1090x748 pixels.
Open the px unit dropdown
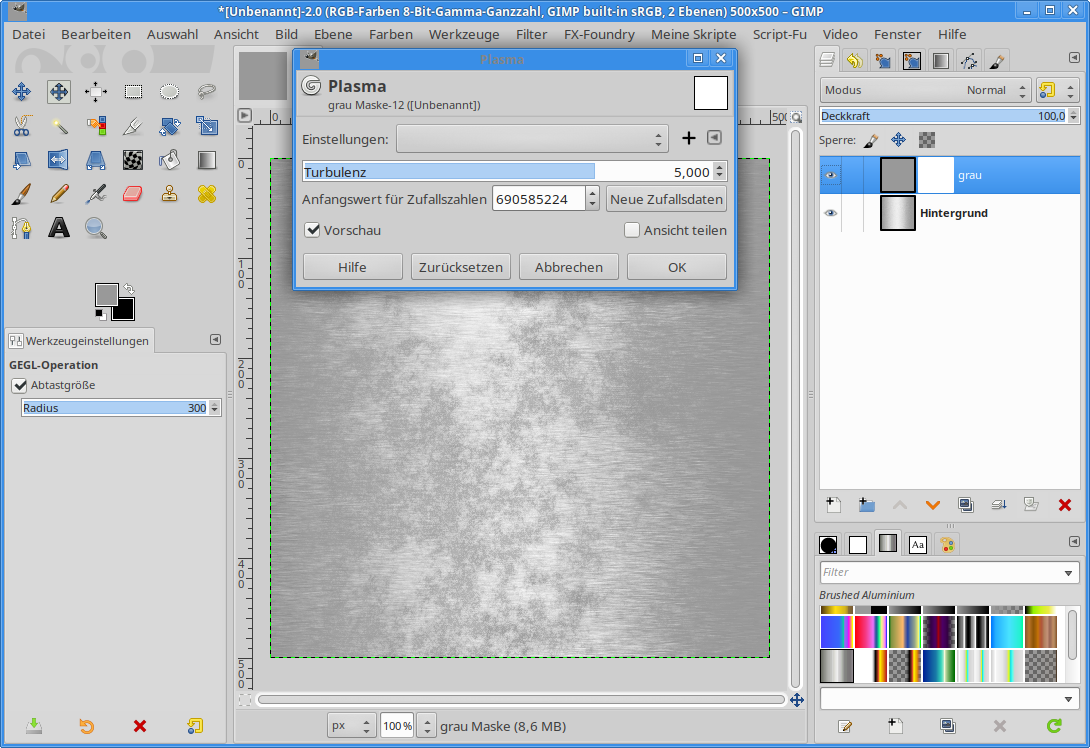click(x=352, y=726)
